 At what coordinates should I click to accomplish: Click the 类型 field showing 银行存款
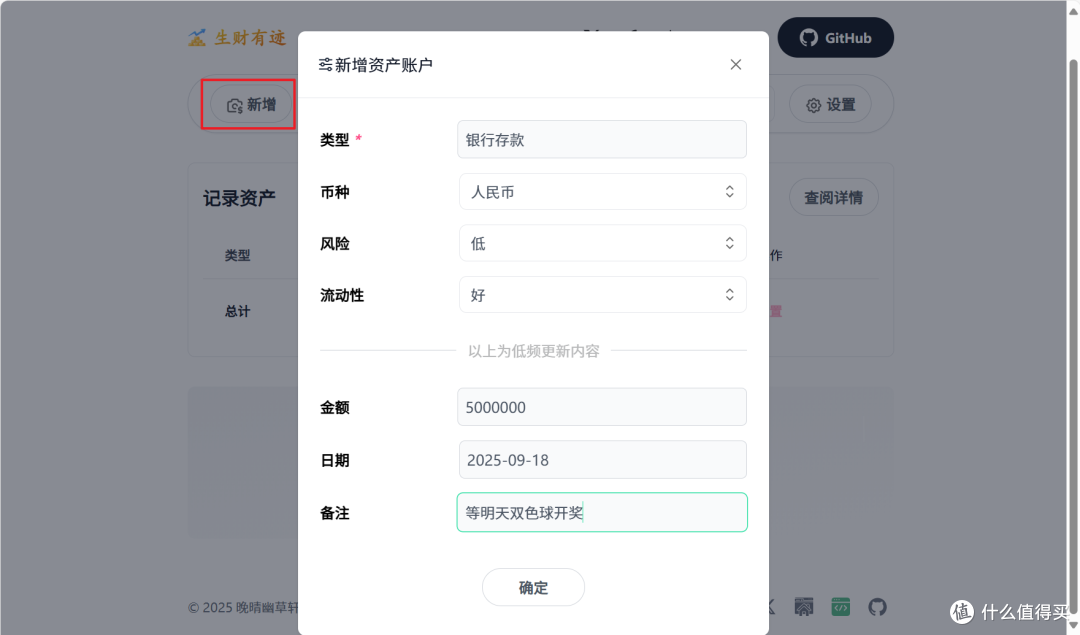[602, 140]
